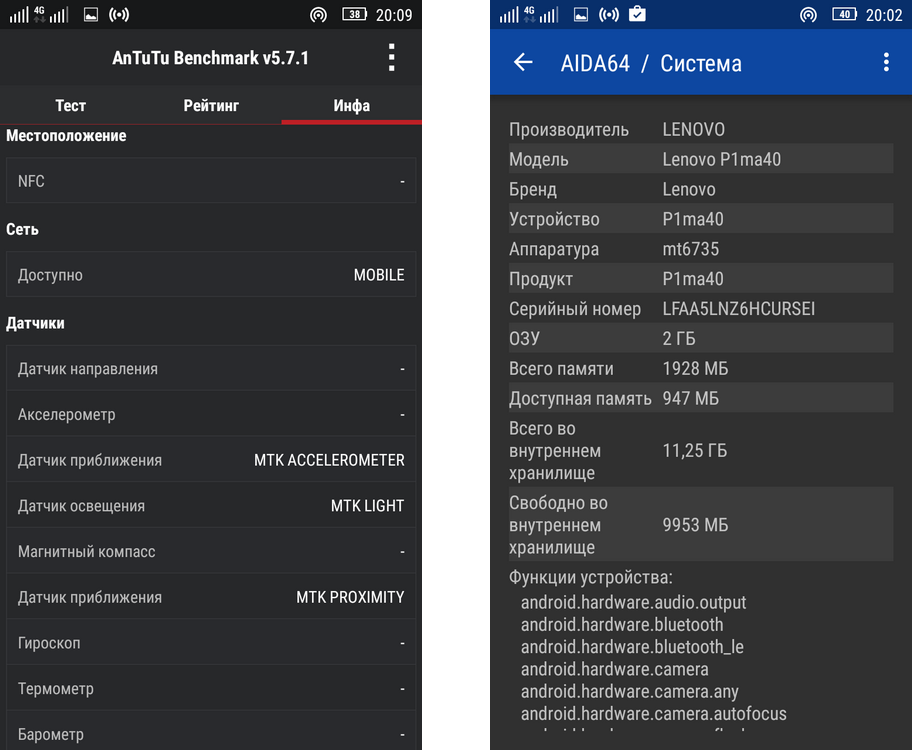912x750 pixels.
Task: Tap the LENOVO manufacturer value
Action: pyautogui.click(x=693, y=129)
